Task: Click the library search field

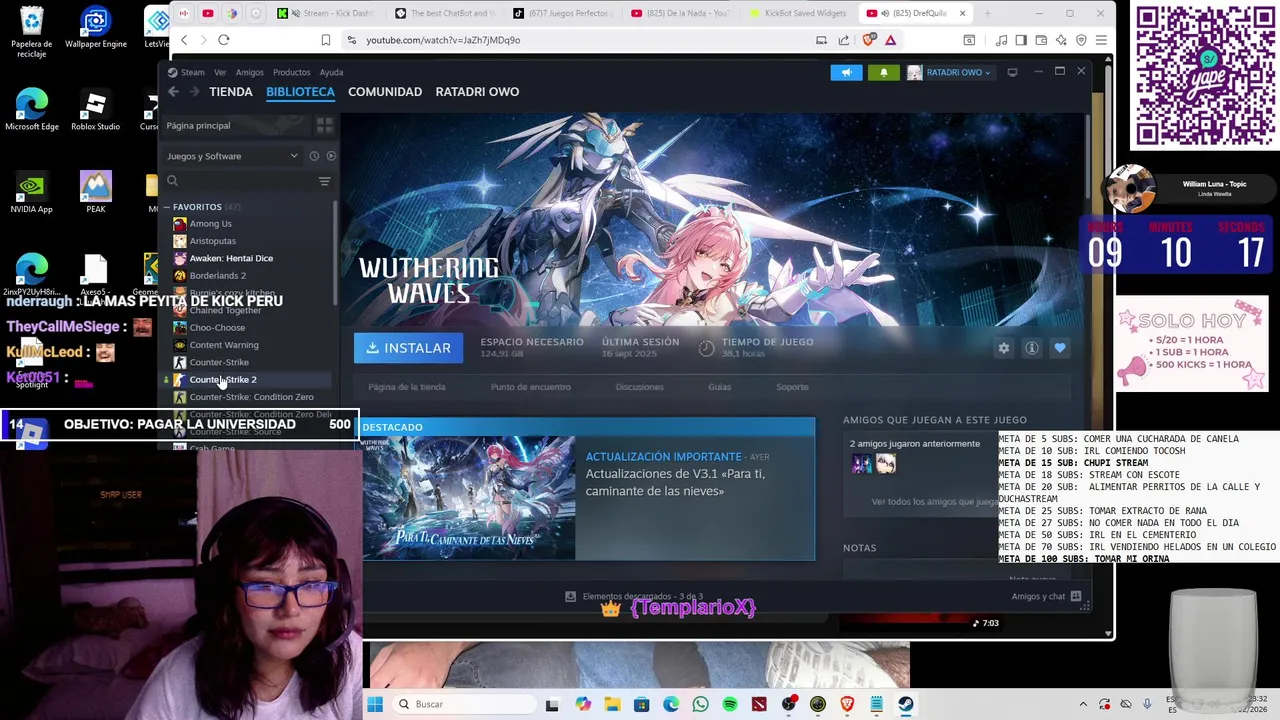Action: click(x=238, y=181)
